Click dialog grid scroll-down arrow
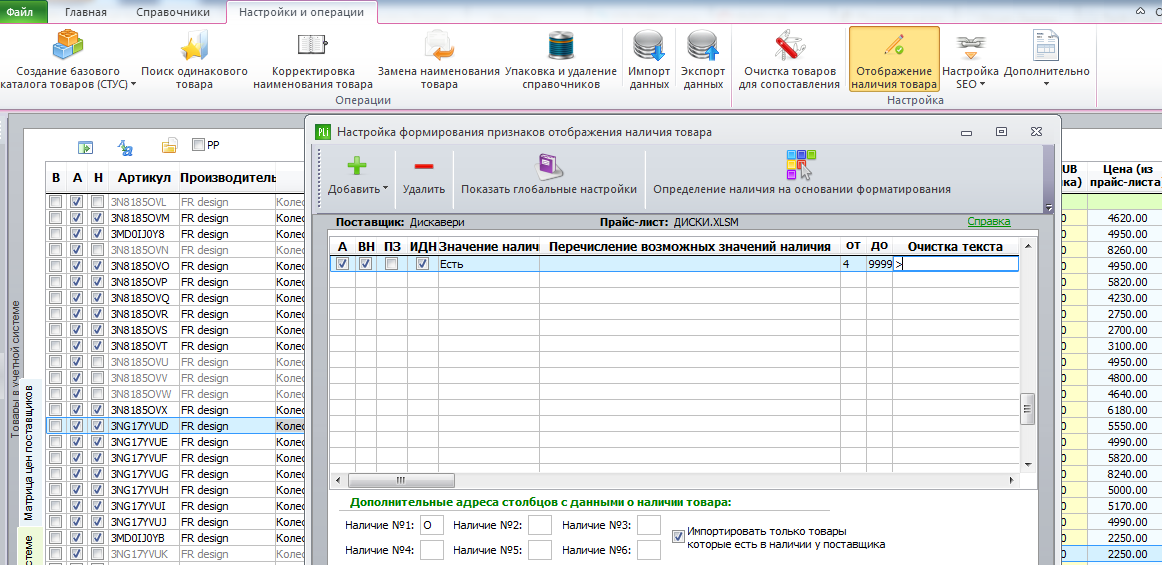 [x=1028, y=464]
